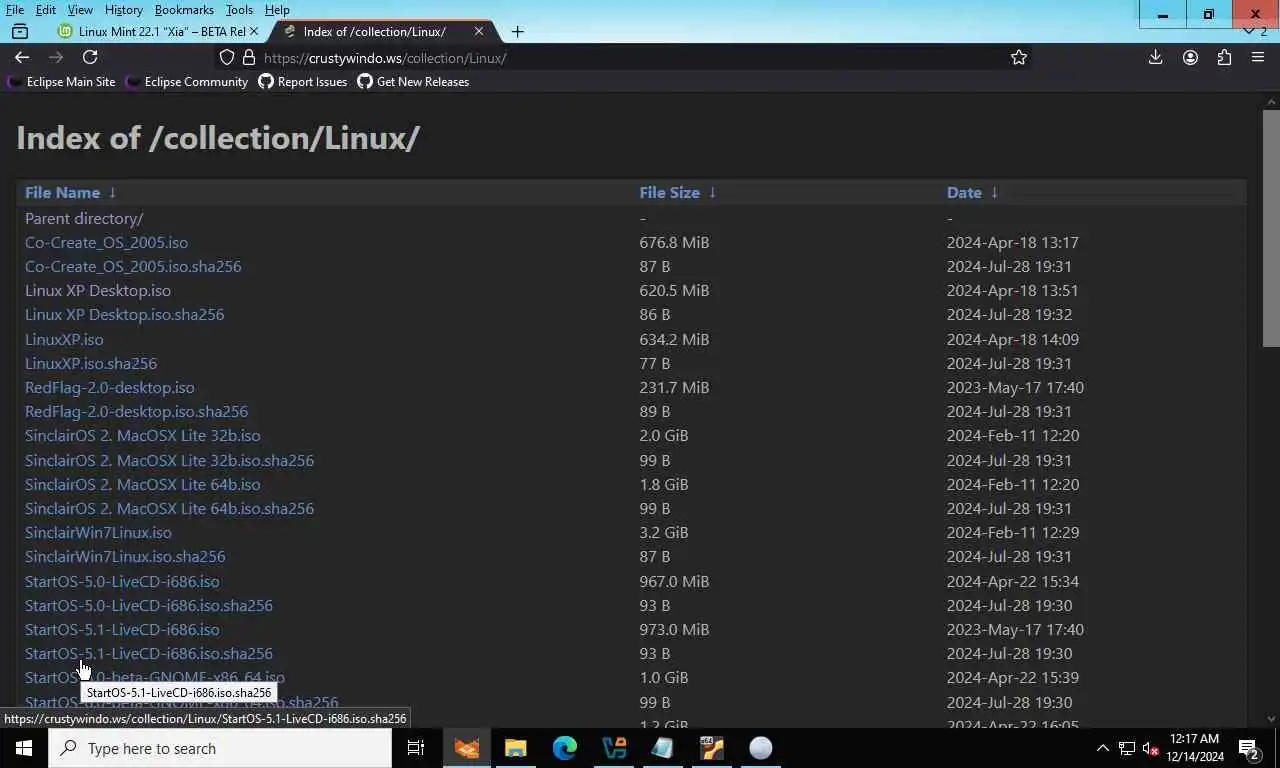The image size is (1280, 768).
Task: Click the page vertical scrollbar thumb
Action: coord(1271,228)
